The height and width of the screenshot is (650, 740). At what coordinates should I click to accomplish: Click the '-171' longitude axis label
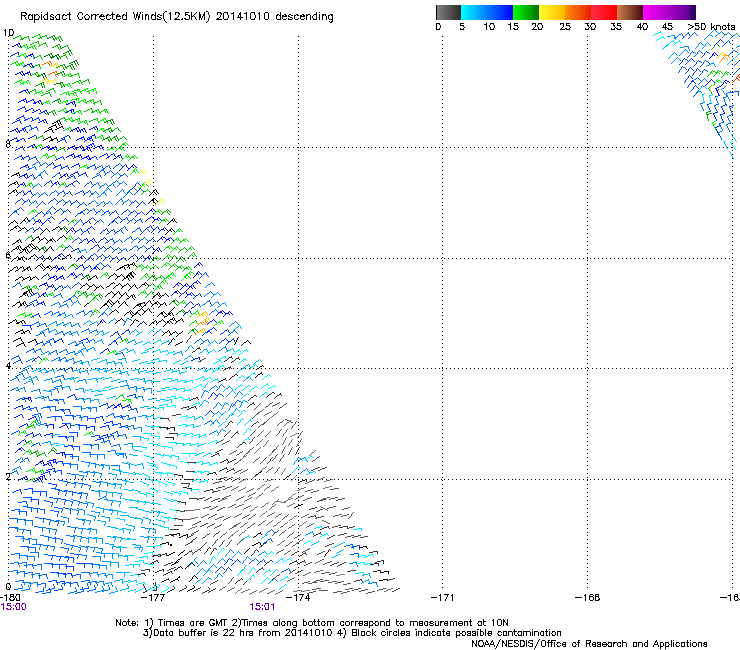443,598
